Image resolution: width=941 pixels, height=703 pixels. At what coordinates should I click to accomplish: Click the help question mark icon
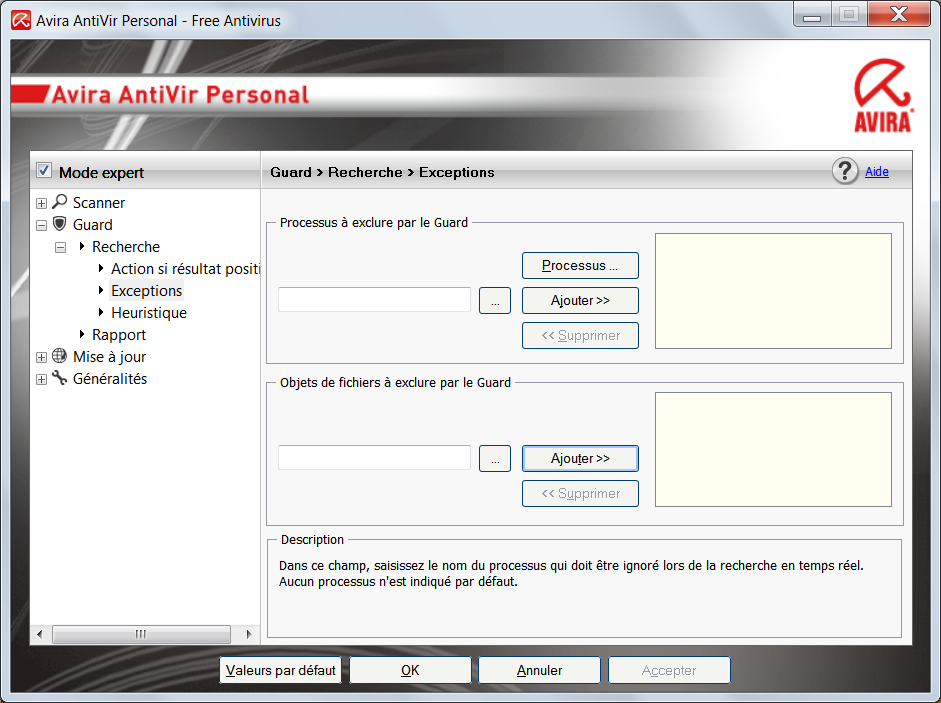pos(845,171)
